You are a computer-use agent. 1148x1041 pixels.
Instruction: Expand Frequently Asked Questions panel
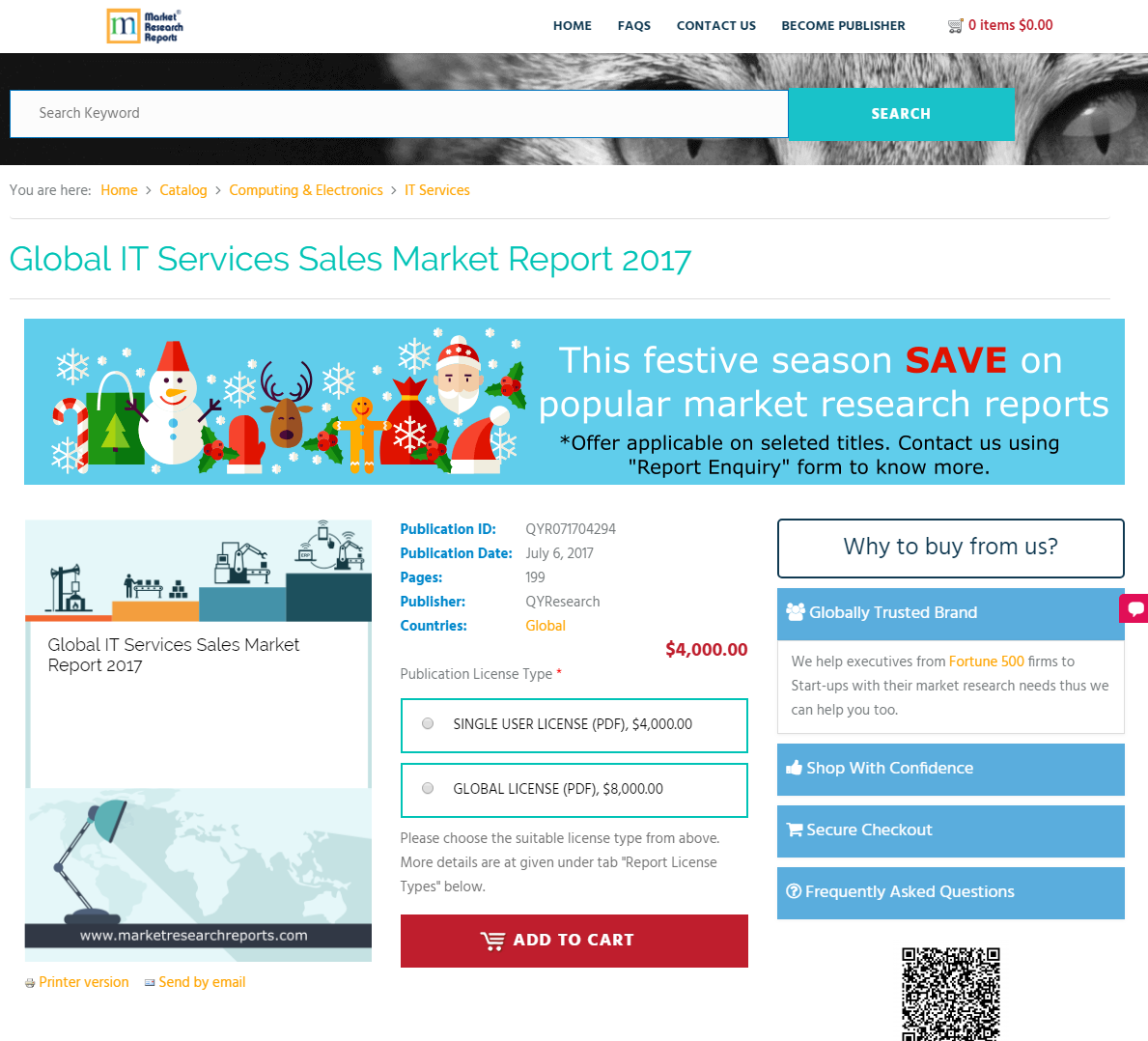[x=950, y=892]
